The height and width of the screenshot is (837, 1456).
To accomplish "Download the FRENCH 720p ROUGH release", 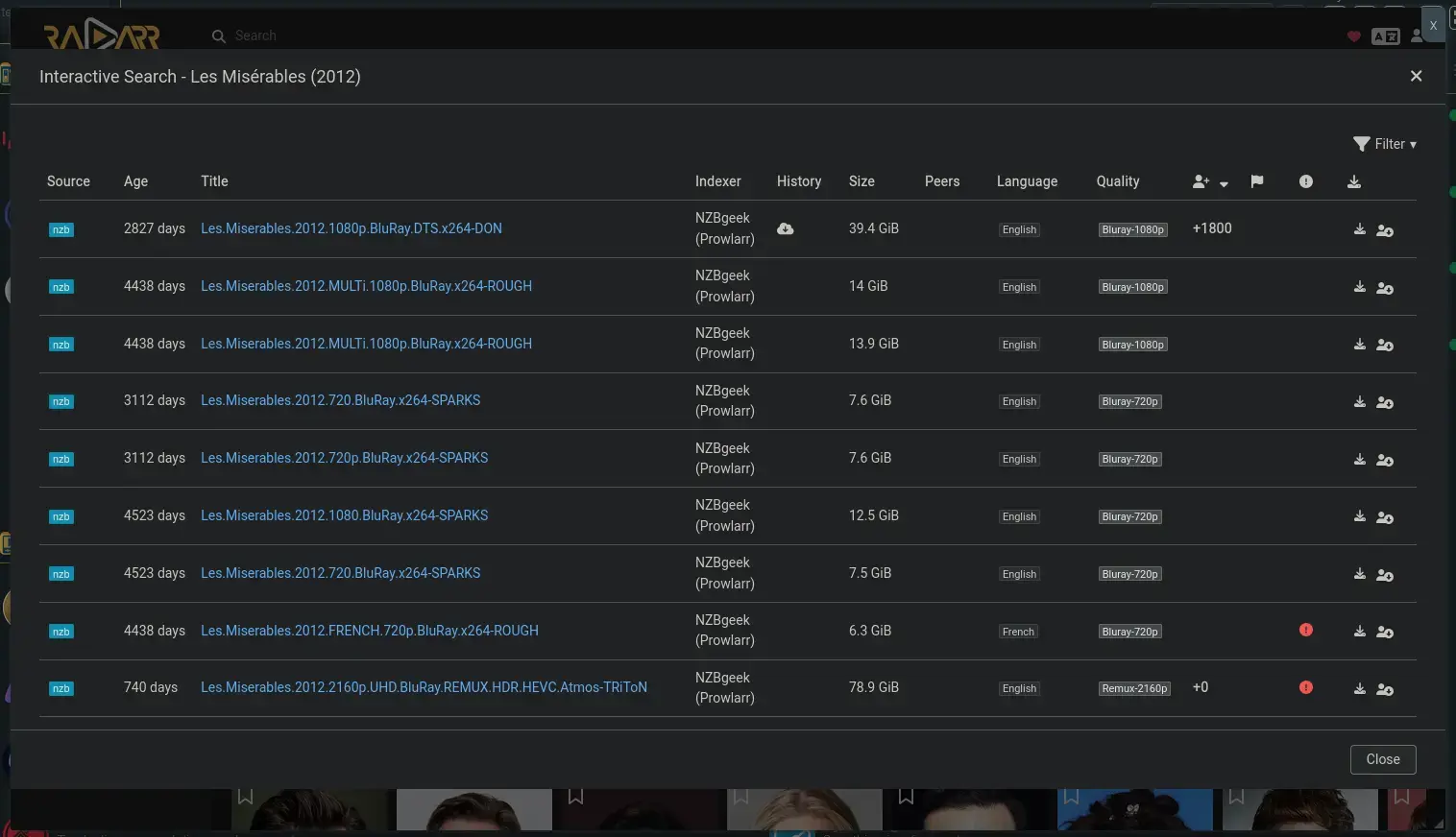I will coord(1359,632).
